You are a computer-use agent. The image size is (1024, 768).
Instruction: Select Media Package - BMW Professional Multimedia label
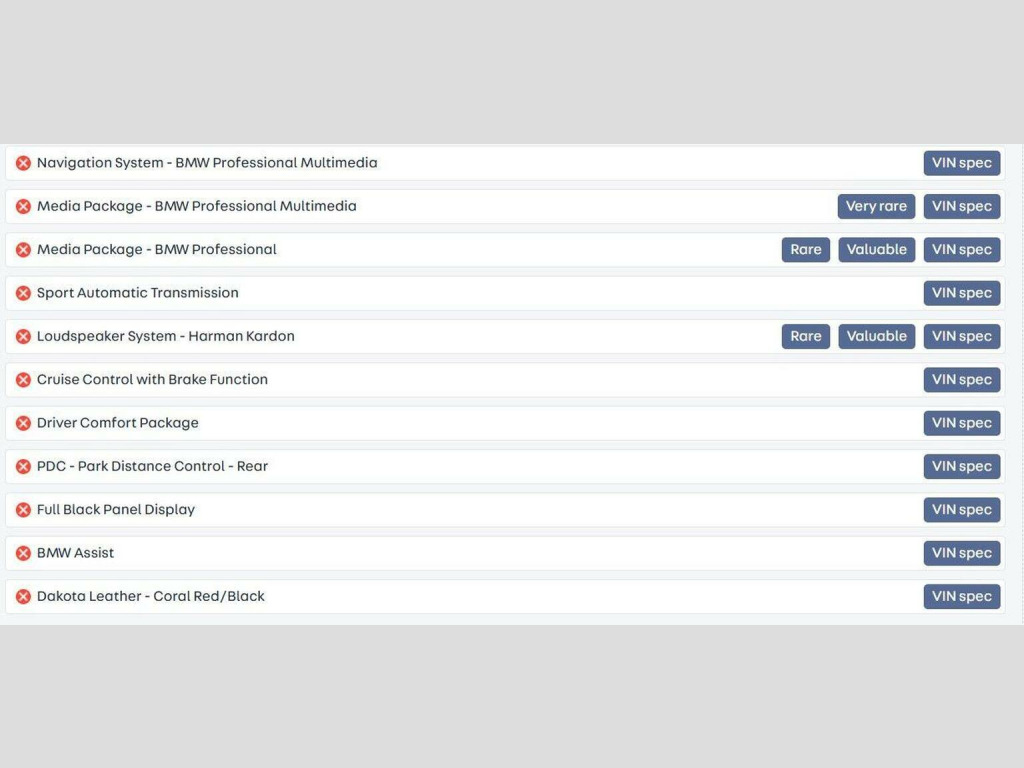point(197,206)
